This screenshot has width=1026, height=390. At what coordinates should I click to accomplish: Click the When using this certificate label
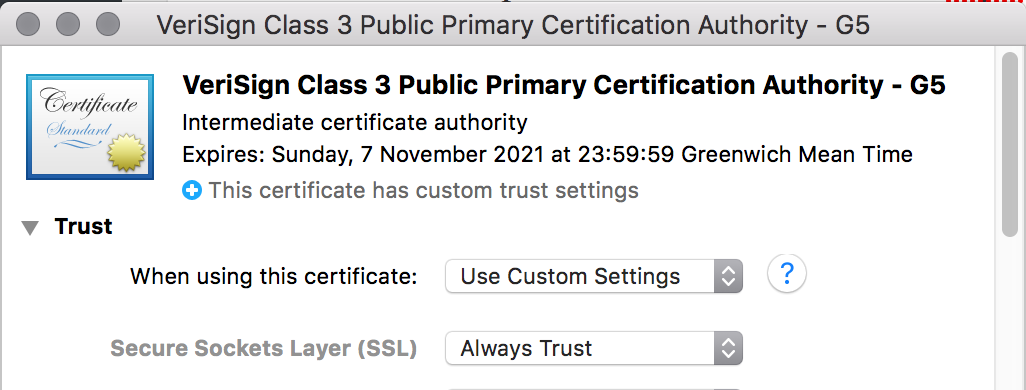tap(274, 277)
